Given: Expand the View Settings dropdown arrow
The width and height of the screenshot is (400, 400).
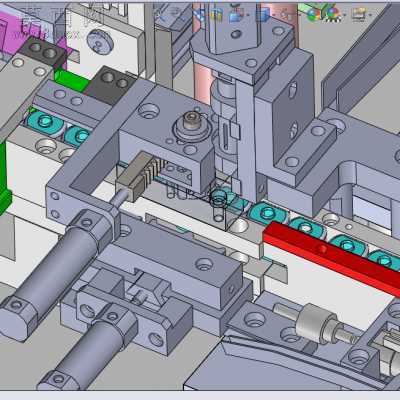Looking at the screenshot, I should coord(370,15).
